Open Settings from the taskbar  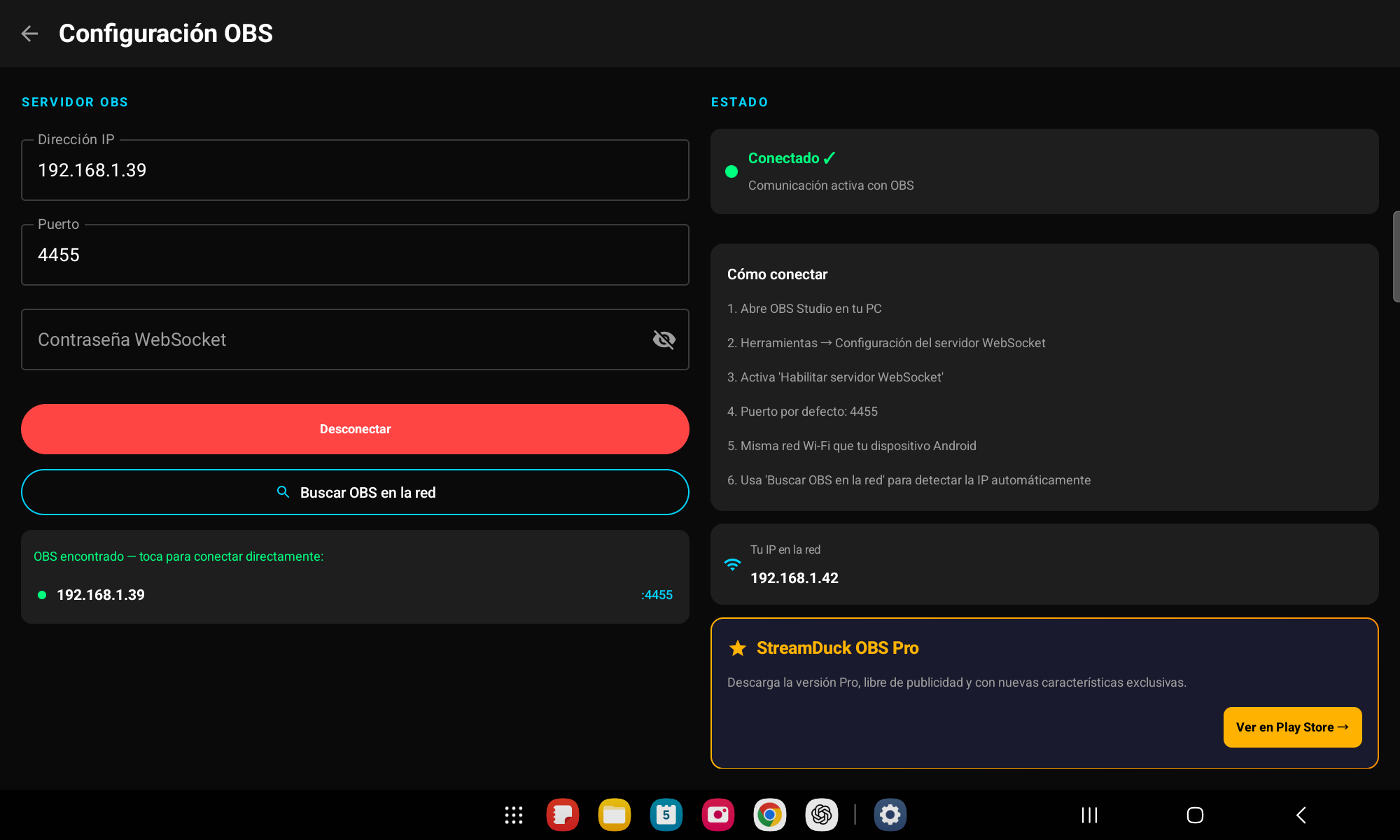point(890,815)
